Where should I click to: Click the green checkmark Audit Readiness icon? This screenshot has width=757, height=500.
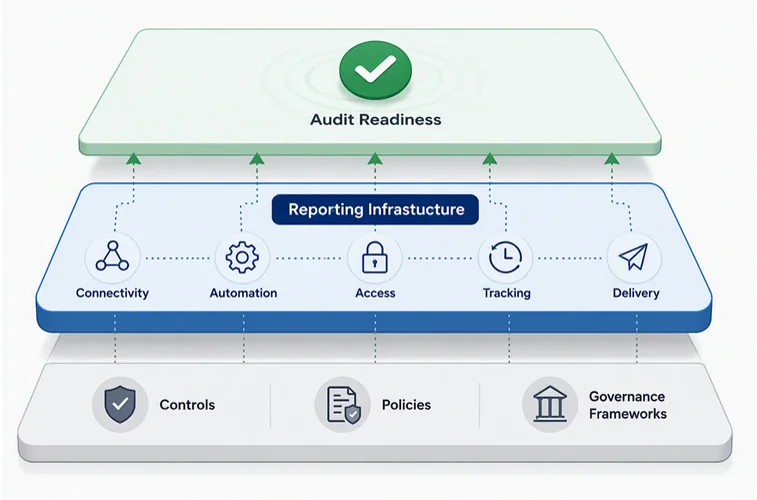click(376, 70)
